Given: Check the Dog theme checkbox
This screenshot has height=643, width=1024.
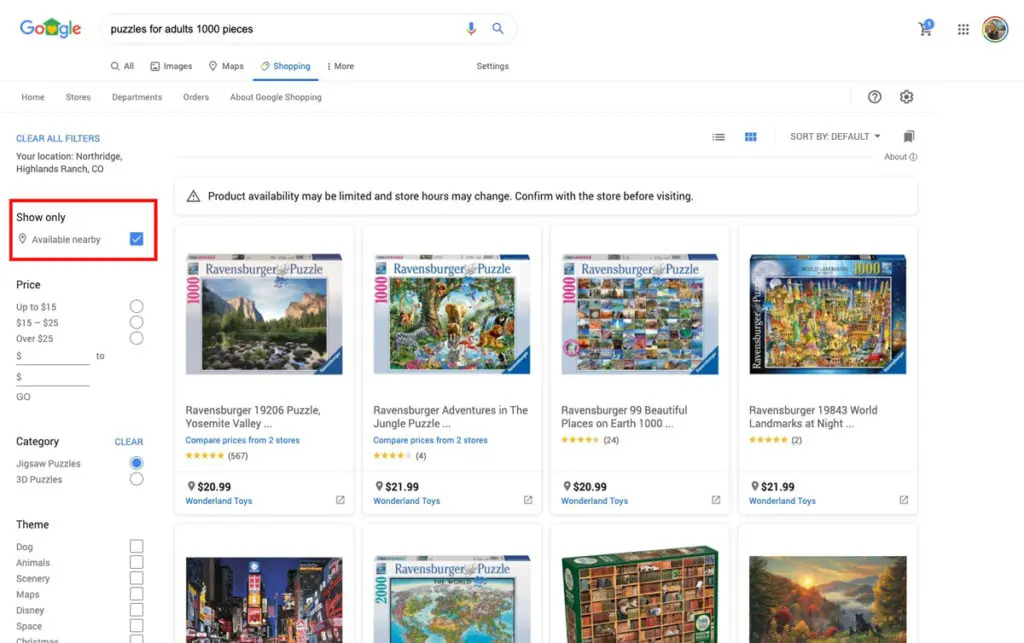Looking at the screenshot, I should pos(136,546).
